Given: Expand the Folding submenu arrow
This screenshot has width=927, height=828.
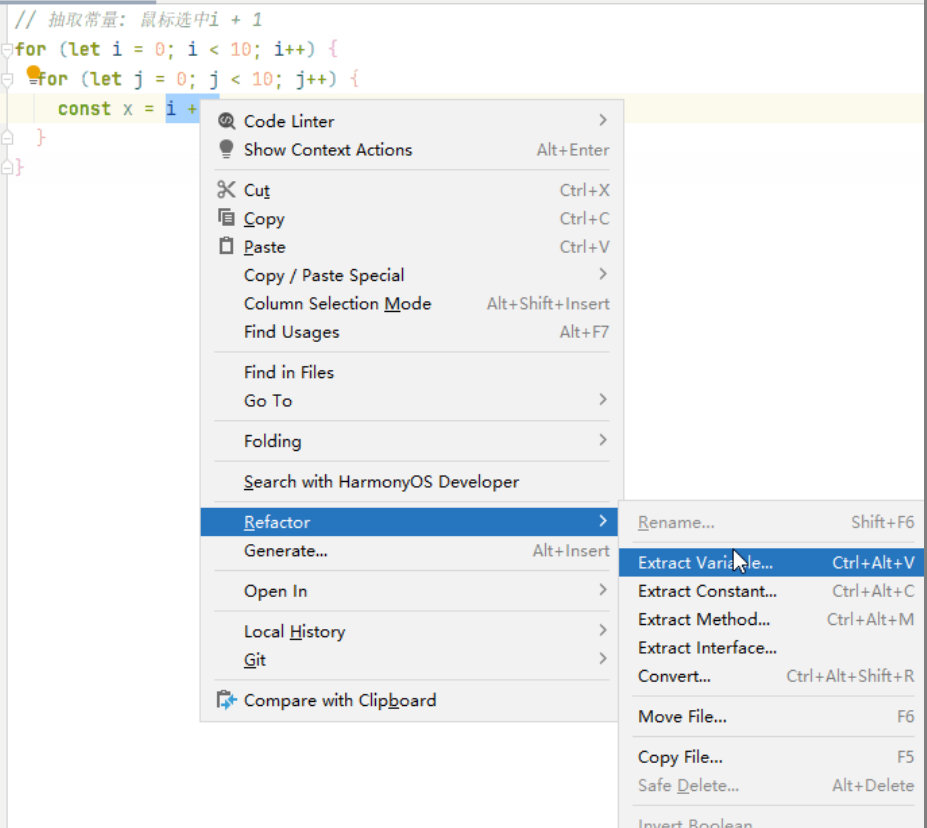Looking at the screenshot, I should [602, 440].
